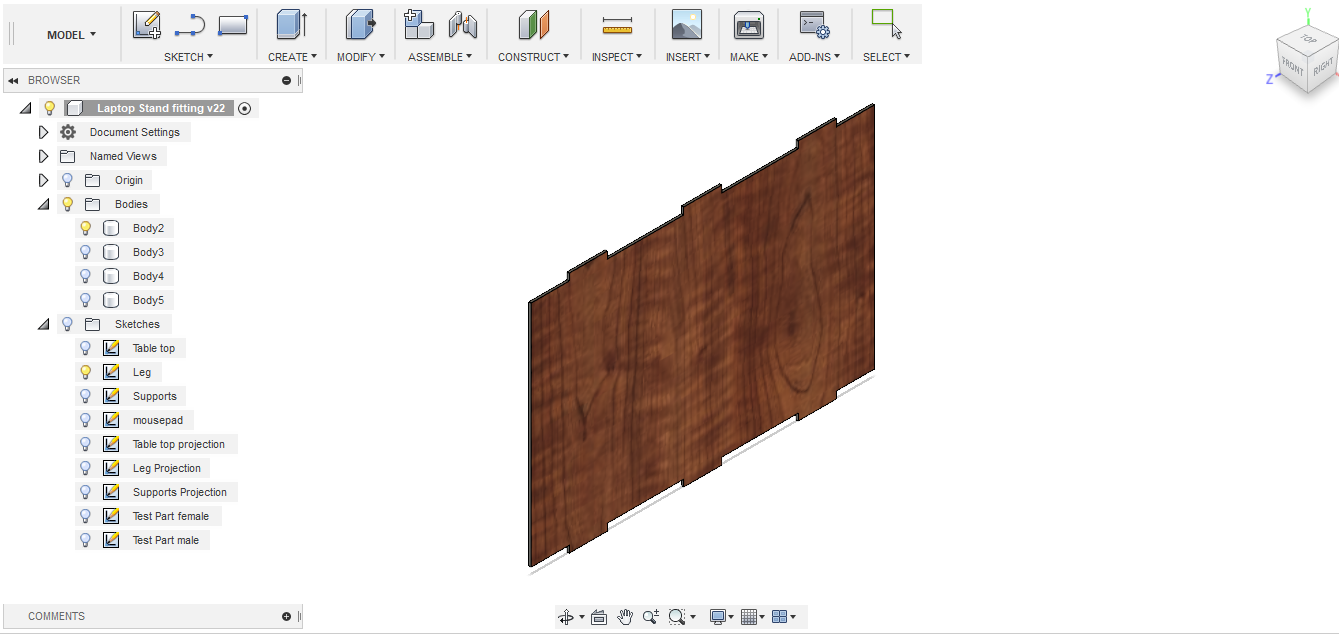Select the Rectangle sketch tool icon
1339x634 pixels.
[233, 25]
